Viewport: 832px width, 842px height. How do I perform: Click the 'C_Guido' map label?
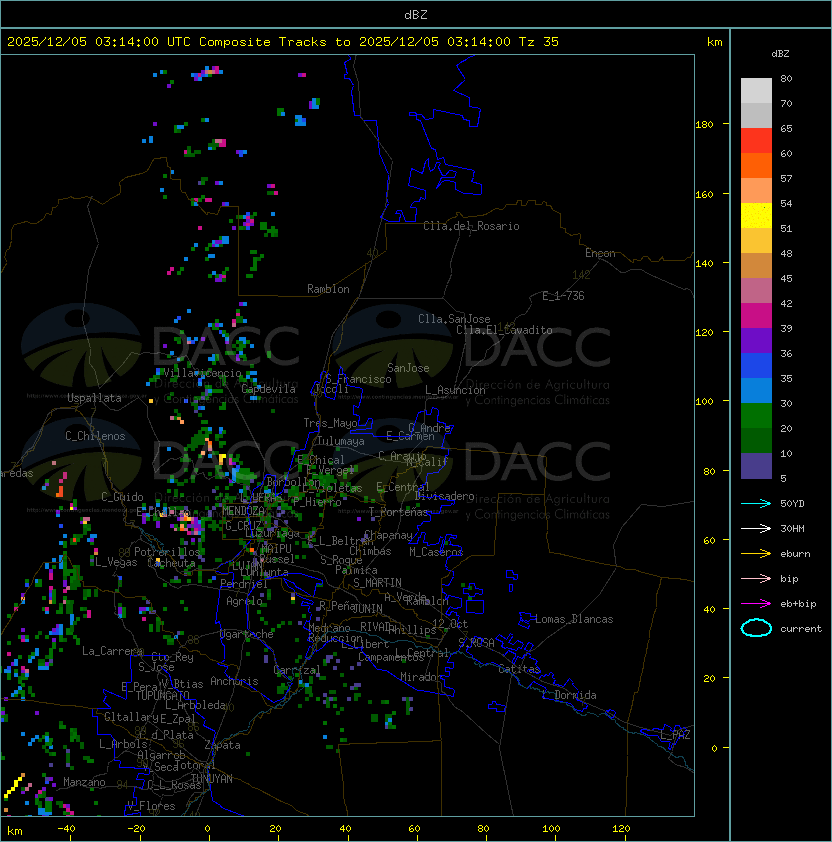point(122,497)
